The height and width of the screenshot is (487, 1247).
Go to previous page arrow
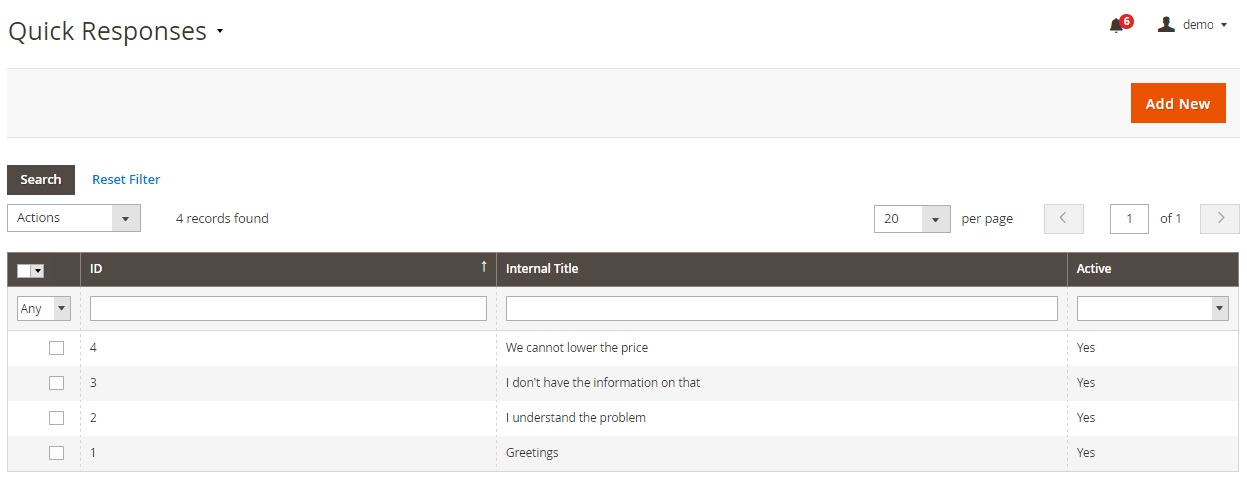(x=1064, y=218)
